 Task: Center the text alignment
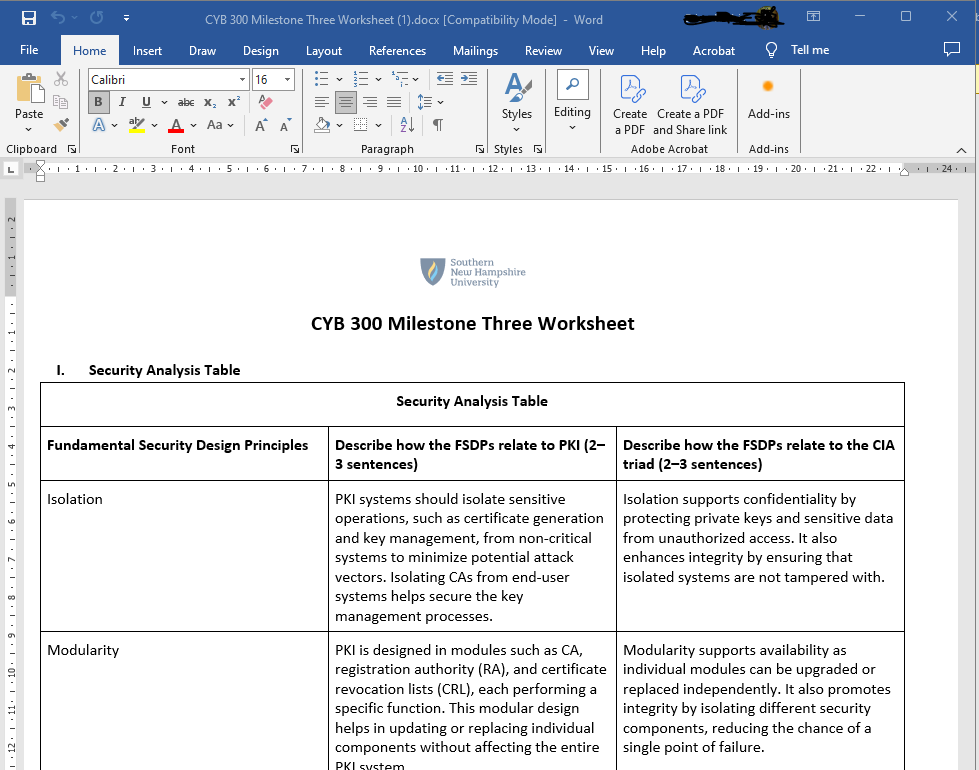(x=345, y=102)
